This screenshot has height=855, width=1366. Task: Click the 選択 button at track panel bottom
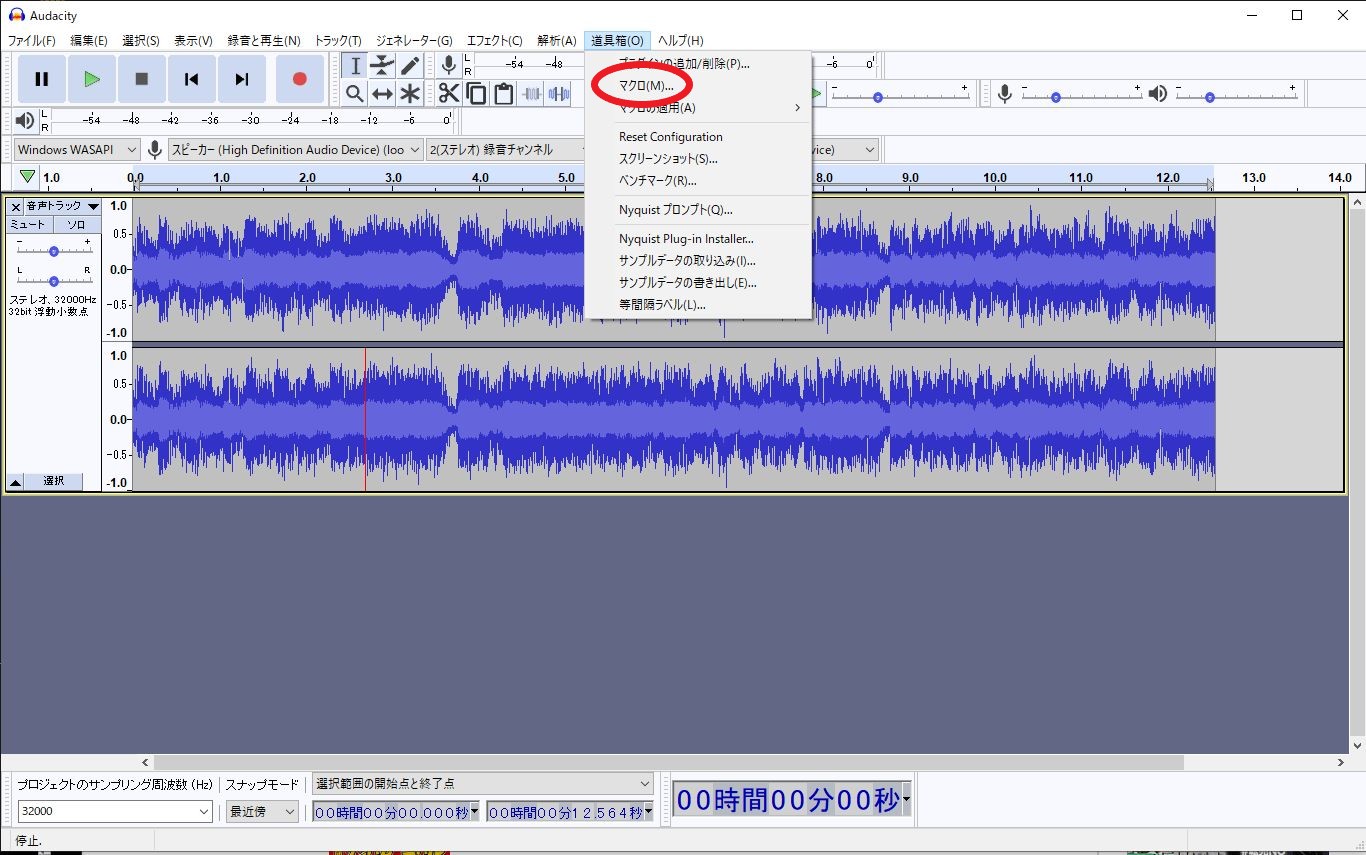[54, 482]
